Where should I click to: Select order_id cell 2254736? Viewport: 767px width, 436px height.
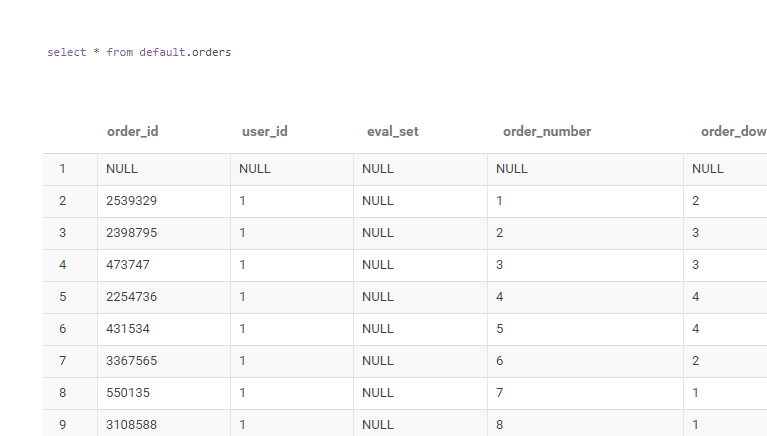tap(131, 297)
